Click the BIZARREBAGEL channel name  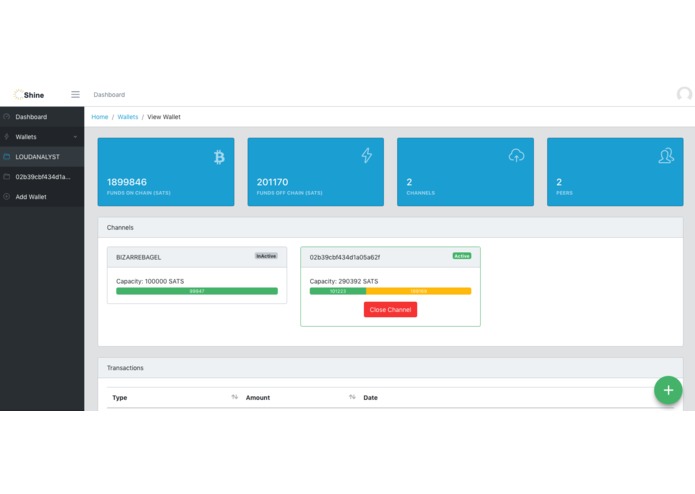click(138, 257)
